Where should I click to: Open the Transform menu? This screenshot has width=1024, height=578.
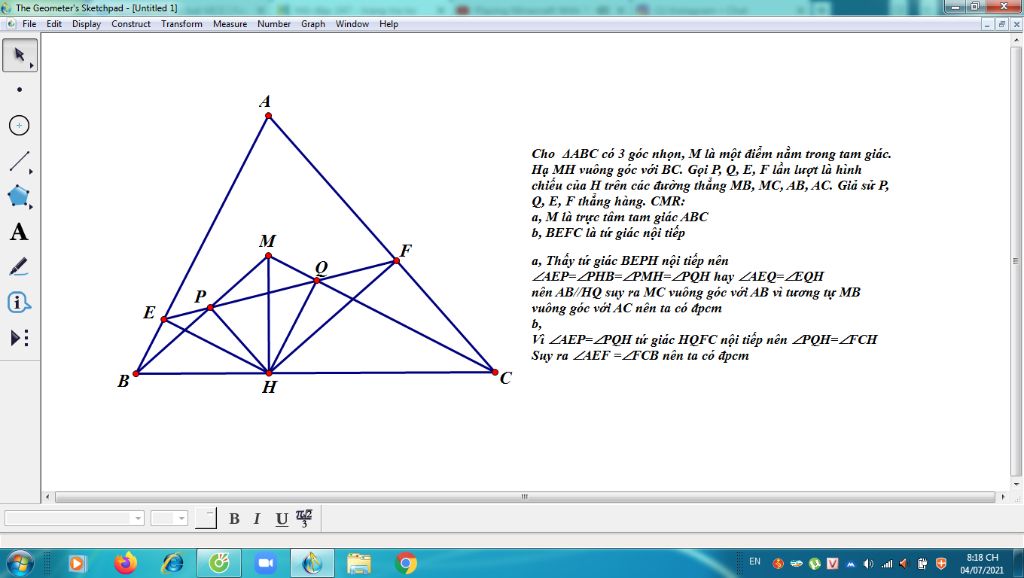click(x=182, y=24)
